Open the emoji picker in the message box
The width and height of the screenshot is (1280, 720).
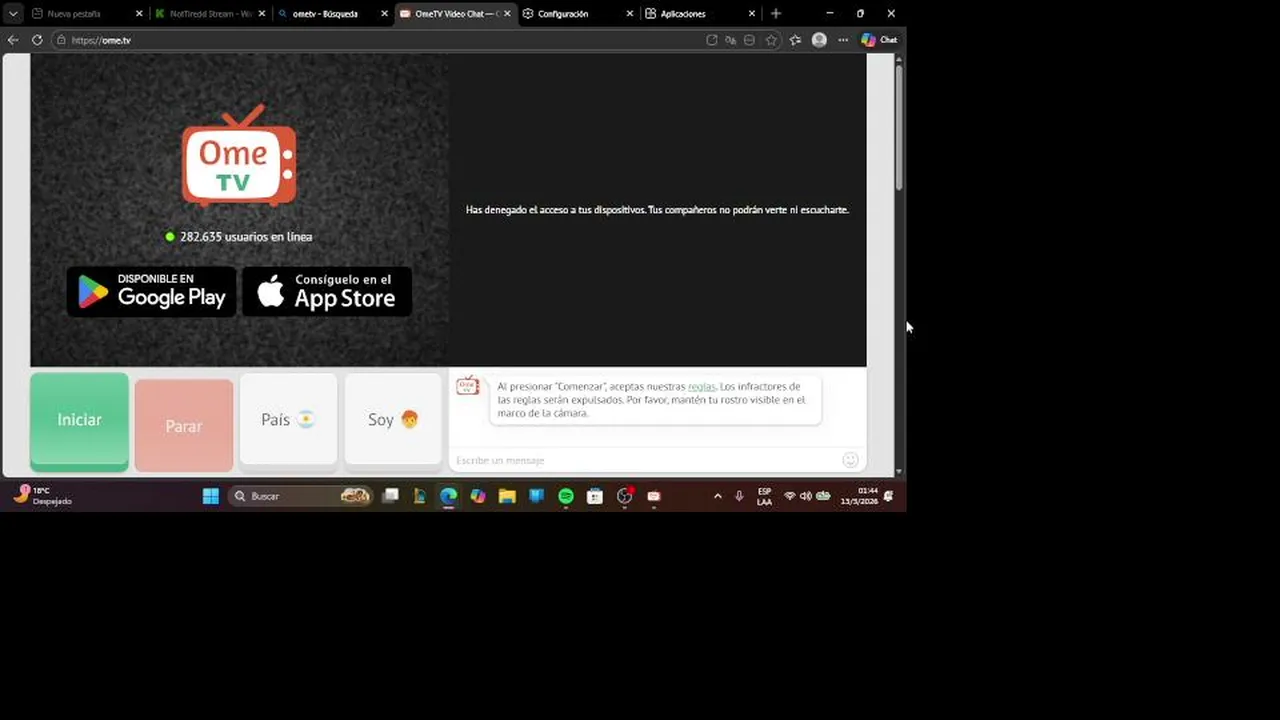(x=850, y=460)
